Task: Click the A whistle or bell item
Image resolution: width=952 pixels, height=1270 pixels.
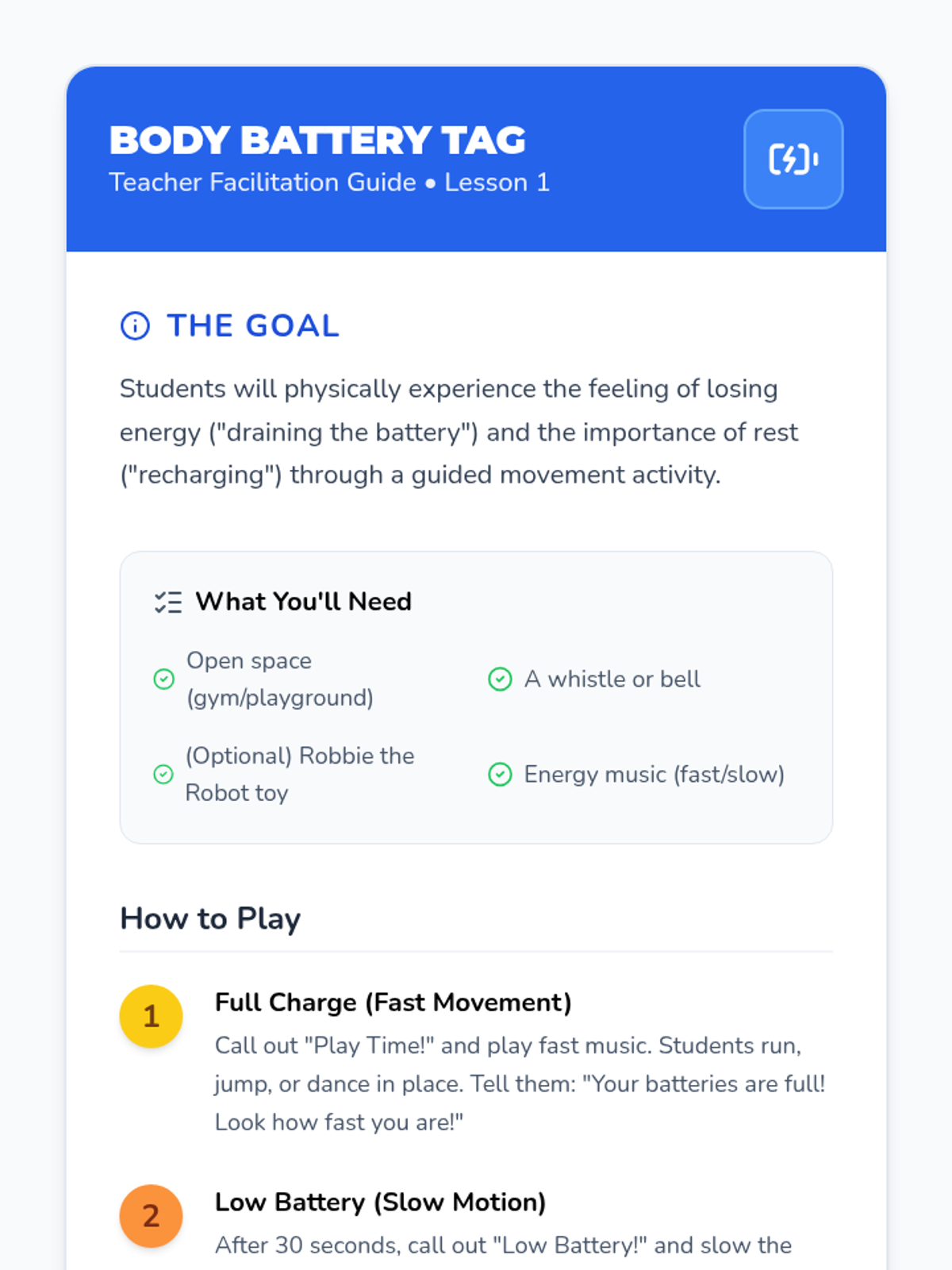Action: pyautogui.click(x=612, y=679)
